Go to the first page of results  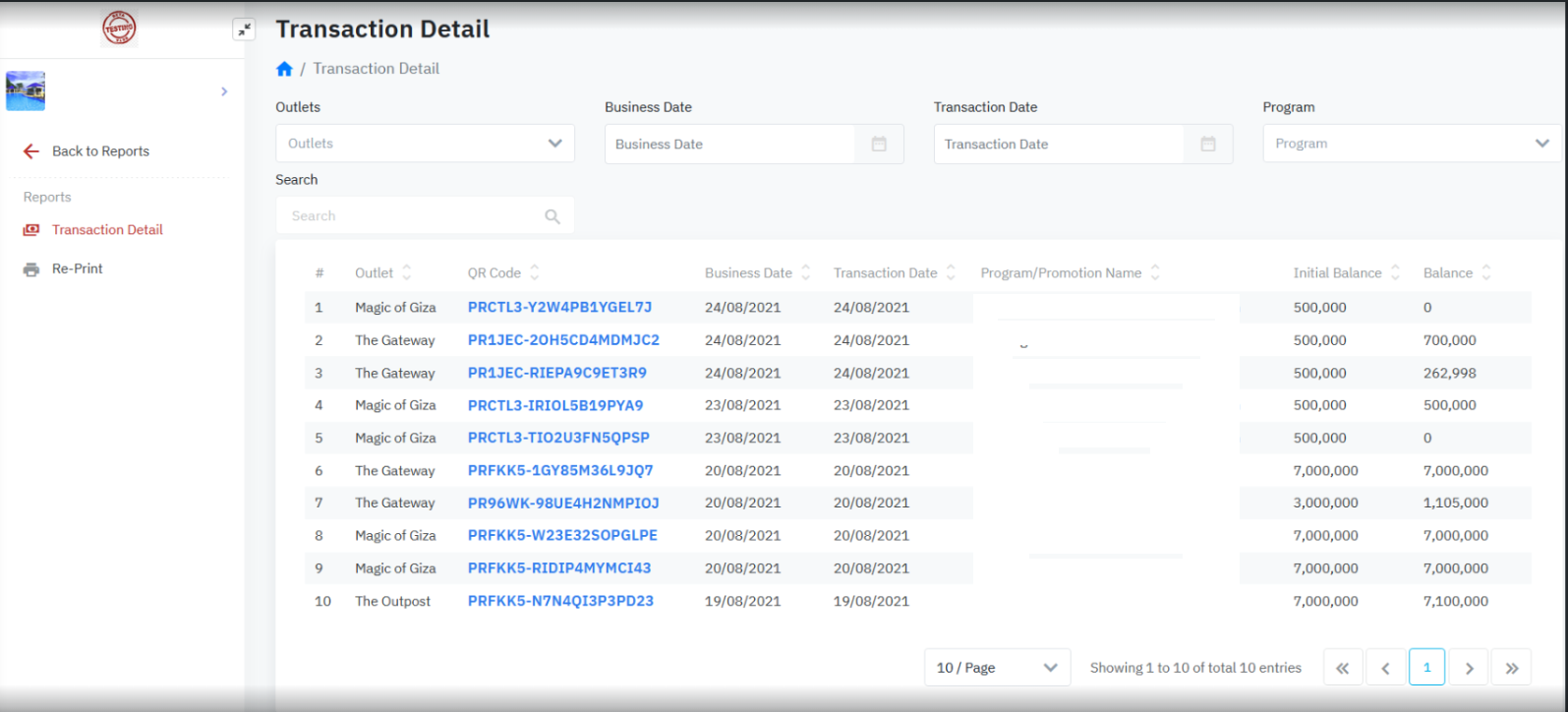tap(1342, 668)
